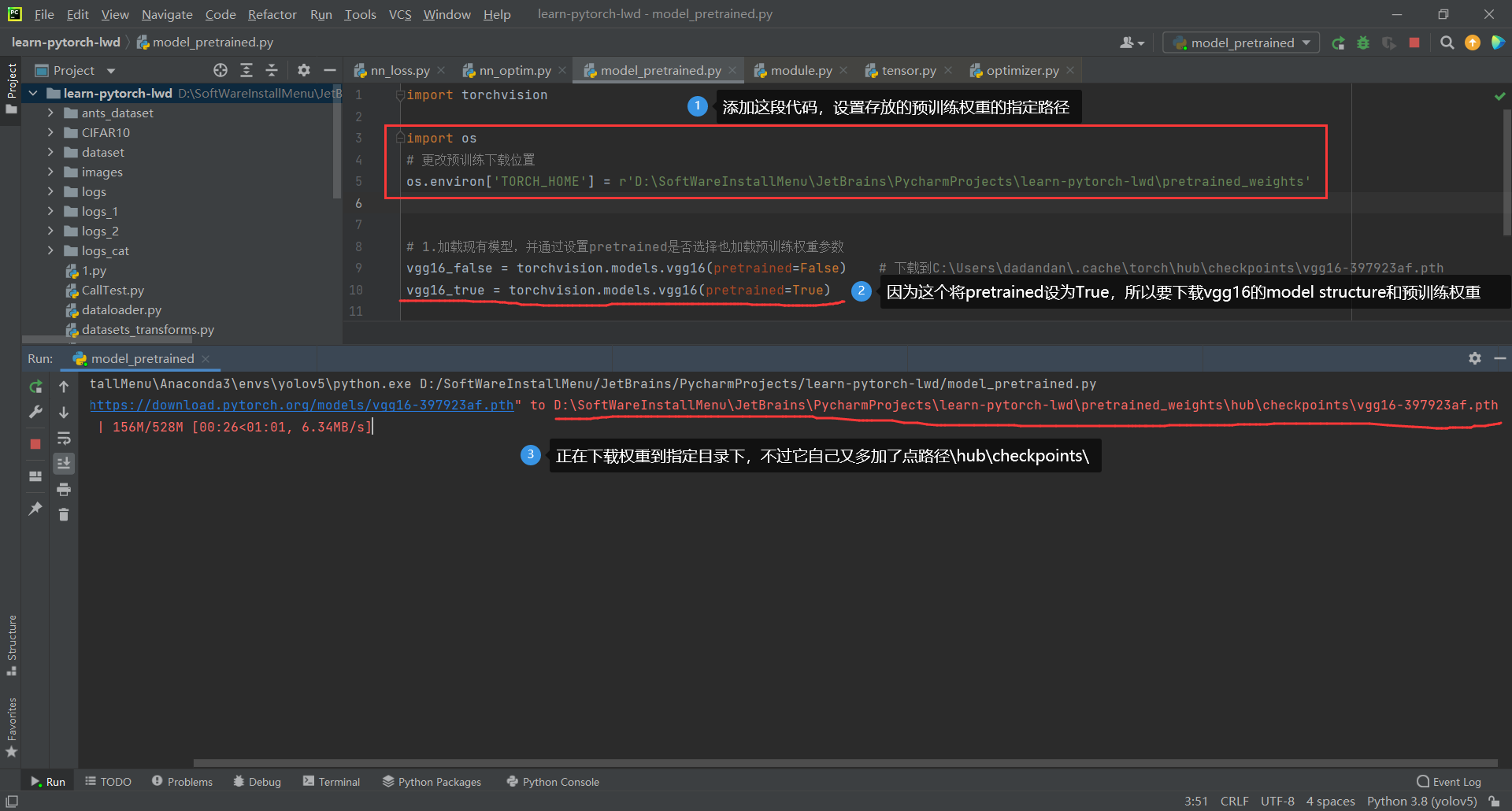Select dataloader.py in project tree
Image resolution: width=1512 pixels, height=811 pixels.
(x=121, y=309)
